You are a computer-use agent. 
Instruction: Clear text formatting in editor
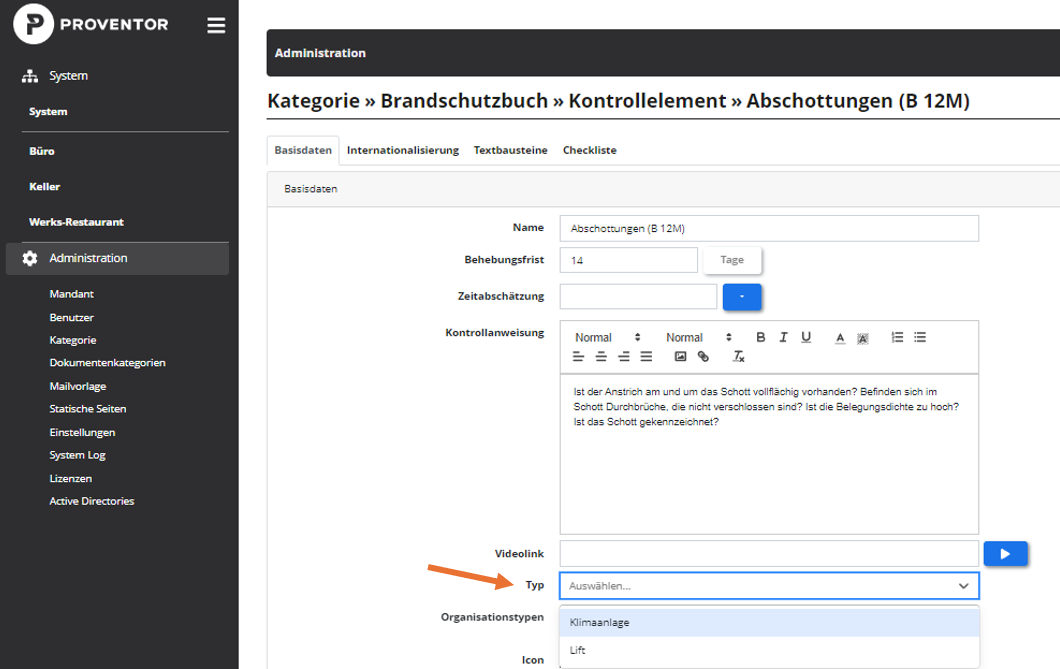pos(738,356)
